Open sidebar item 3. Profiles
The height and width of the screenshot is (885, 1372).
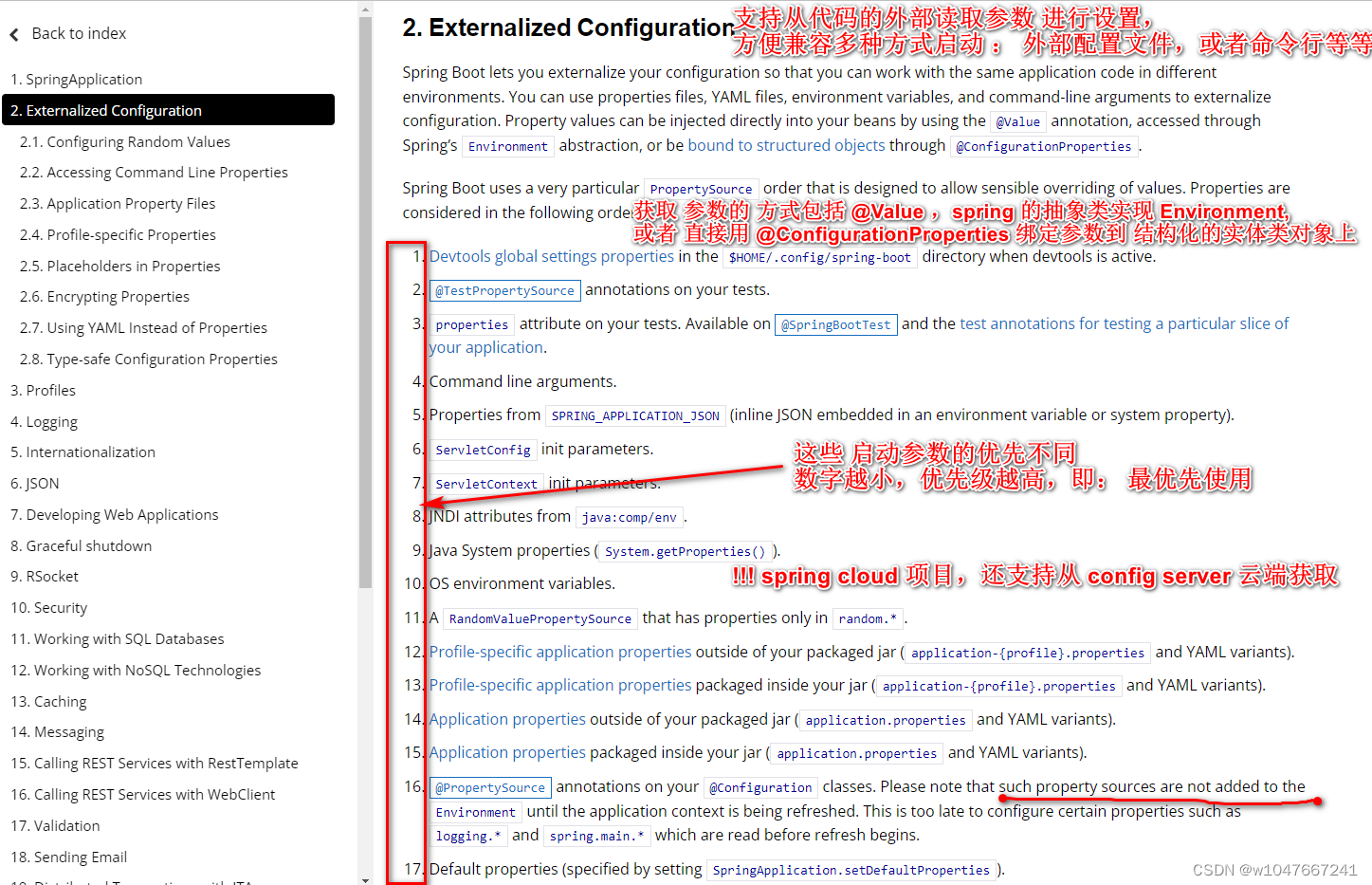tap(43, 391)
